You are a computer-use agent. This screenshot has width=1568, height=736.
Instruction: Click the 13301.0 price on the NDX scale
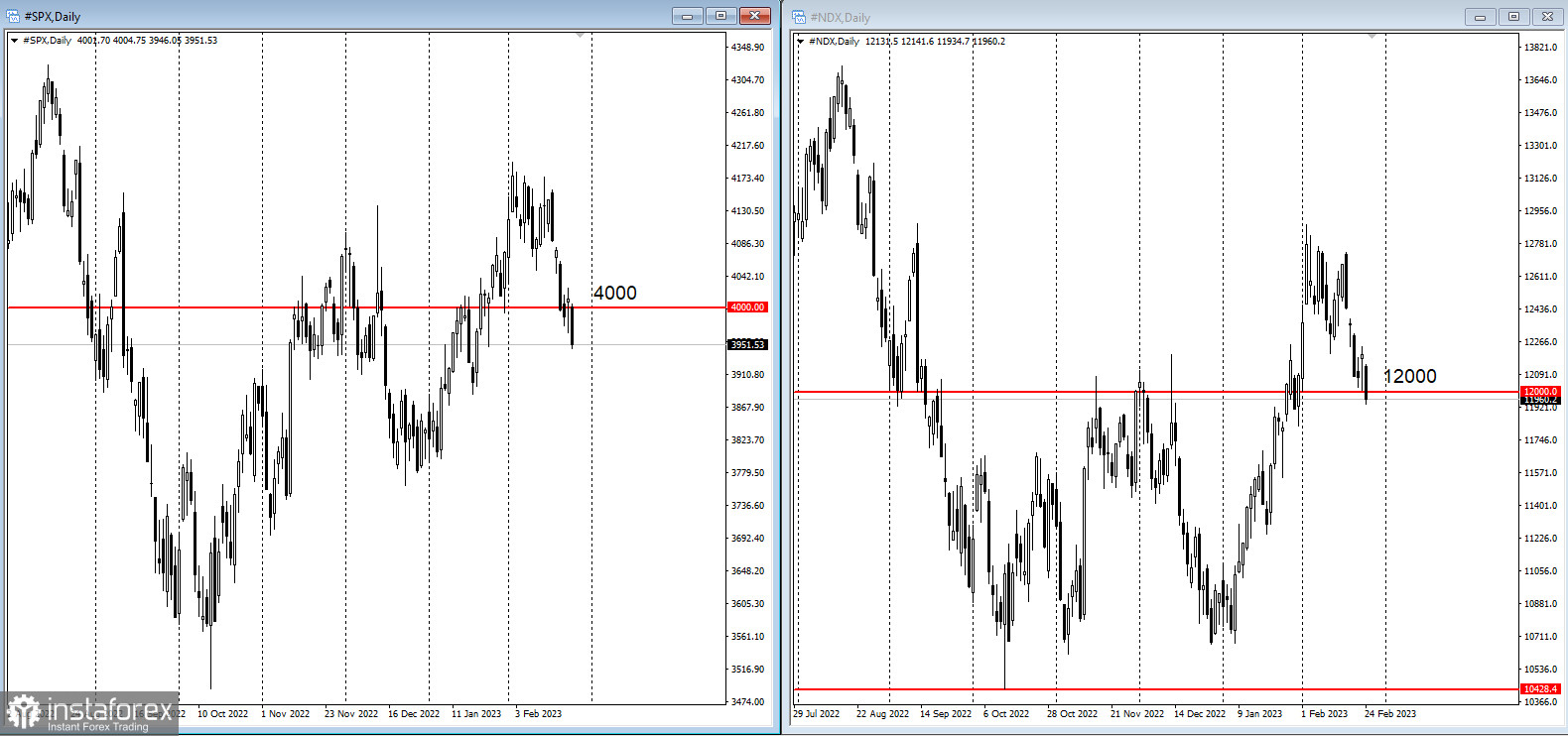(x=1540, y=146)
